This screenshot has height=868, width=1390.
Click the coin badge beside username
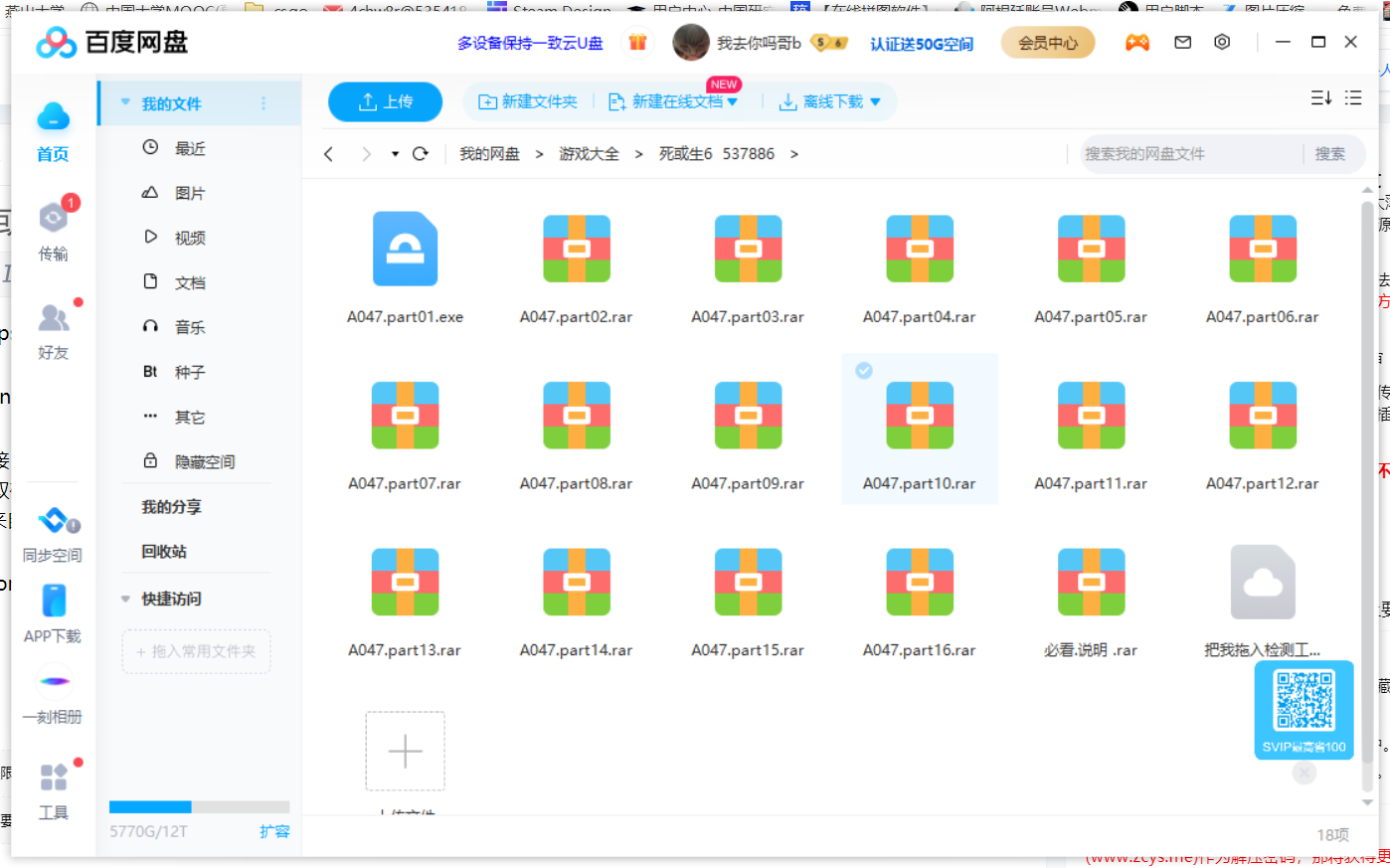(828, 43)
